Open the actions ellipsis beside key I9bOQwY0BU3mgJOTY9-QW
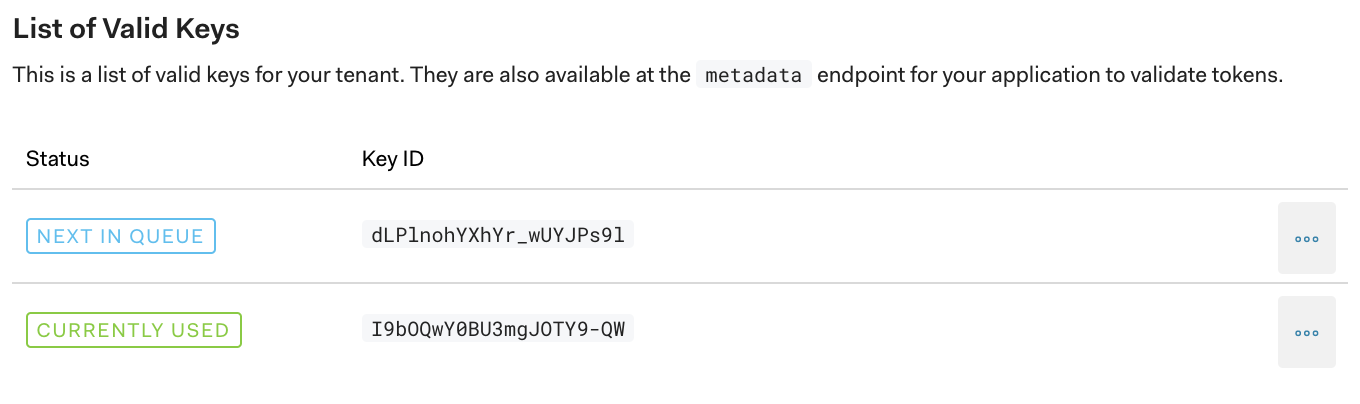The width and height of the screenshot is (1360, 404). (1306, 332)
